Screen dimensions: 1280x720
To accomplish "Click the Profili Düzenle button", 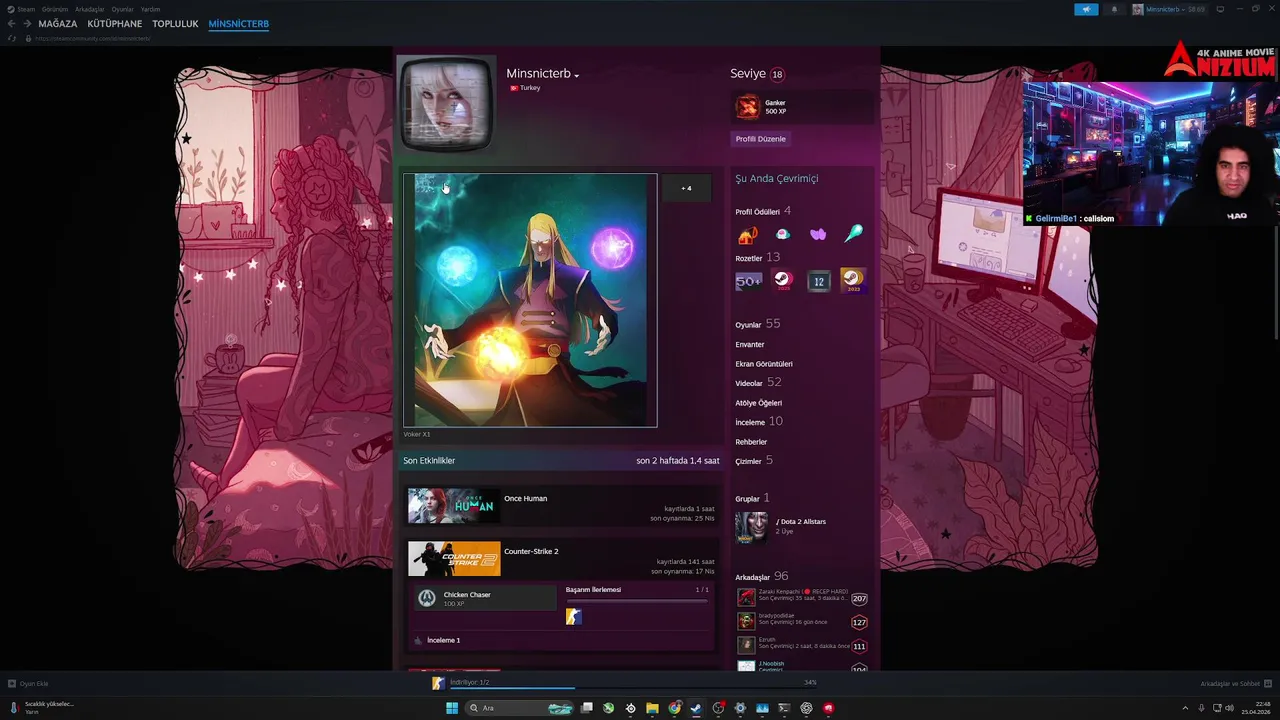I will (761, 139).
